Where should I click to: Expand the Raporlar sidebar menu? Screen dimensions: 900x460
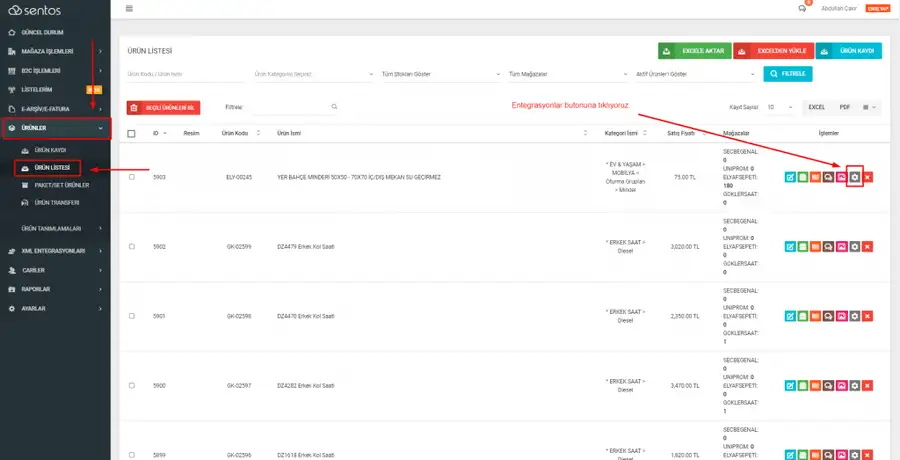pyautogui.click(x=55, y=289)
